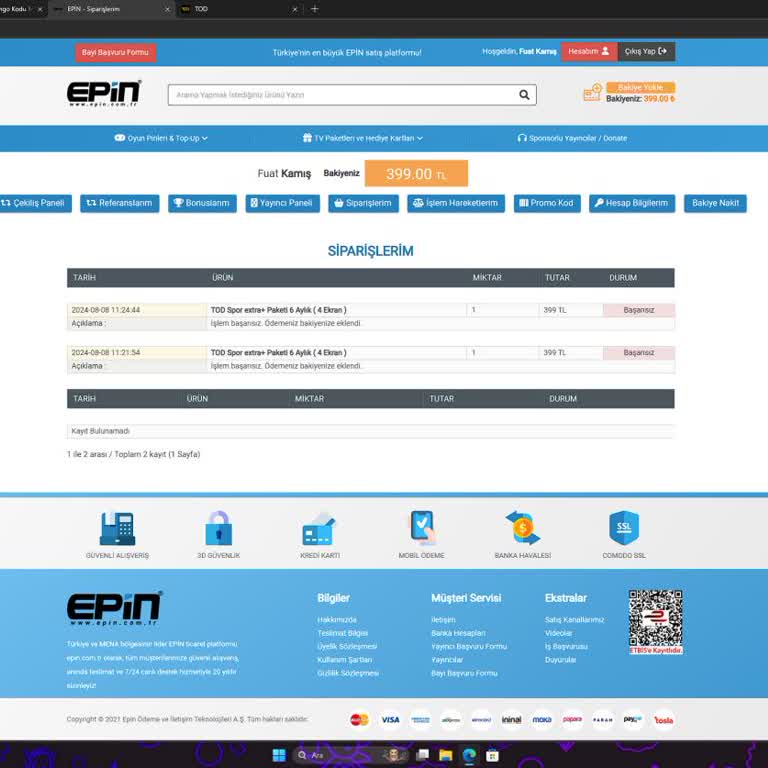
Task: Click the ETBIS QR code
Action: [x=655, y=622]
